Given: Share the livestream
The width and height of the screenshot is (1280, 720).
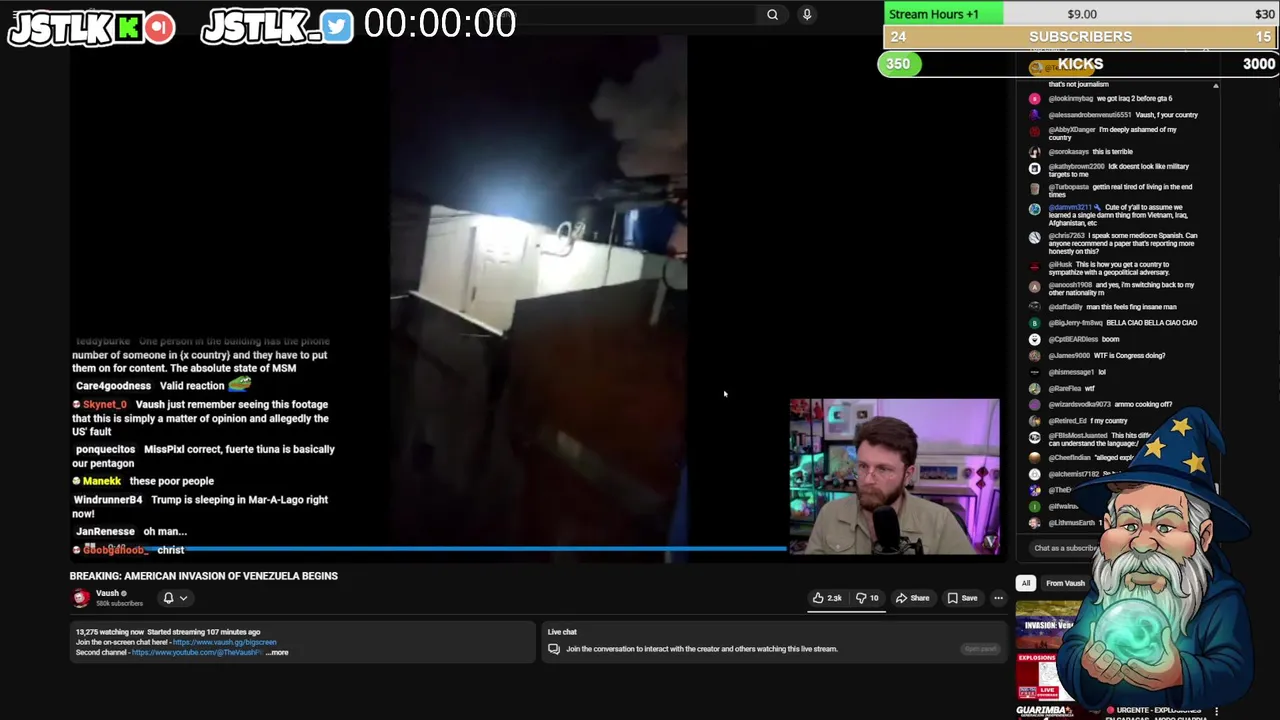Looking at the screenshot, I should tap(912, 598).
